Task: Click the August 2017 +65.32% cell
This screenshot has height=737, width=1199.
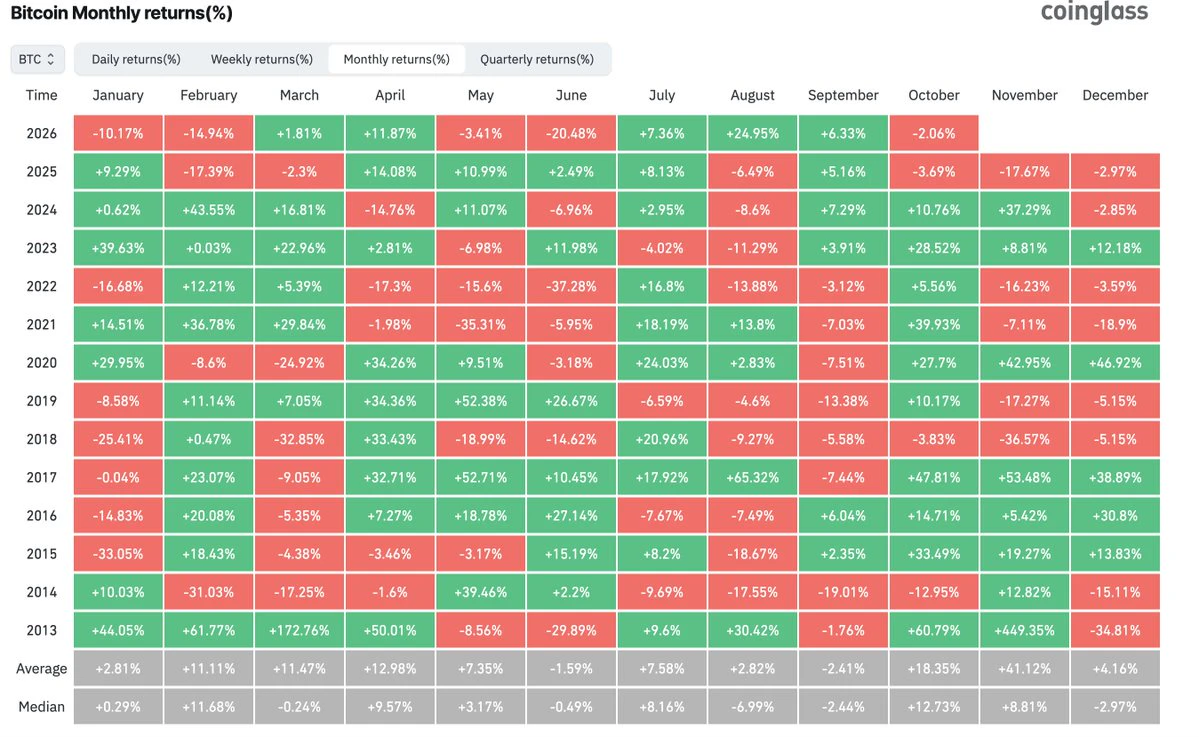Action: [752, 478]
